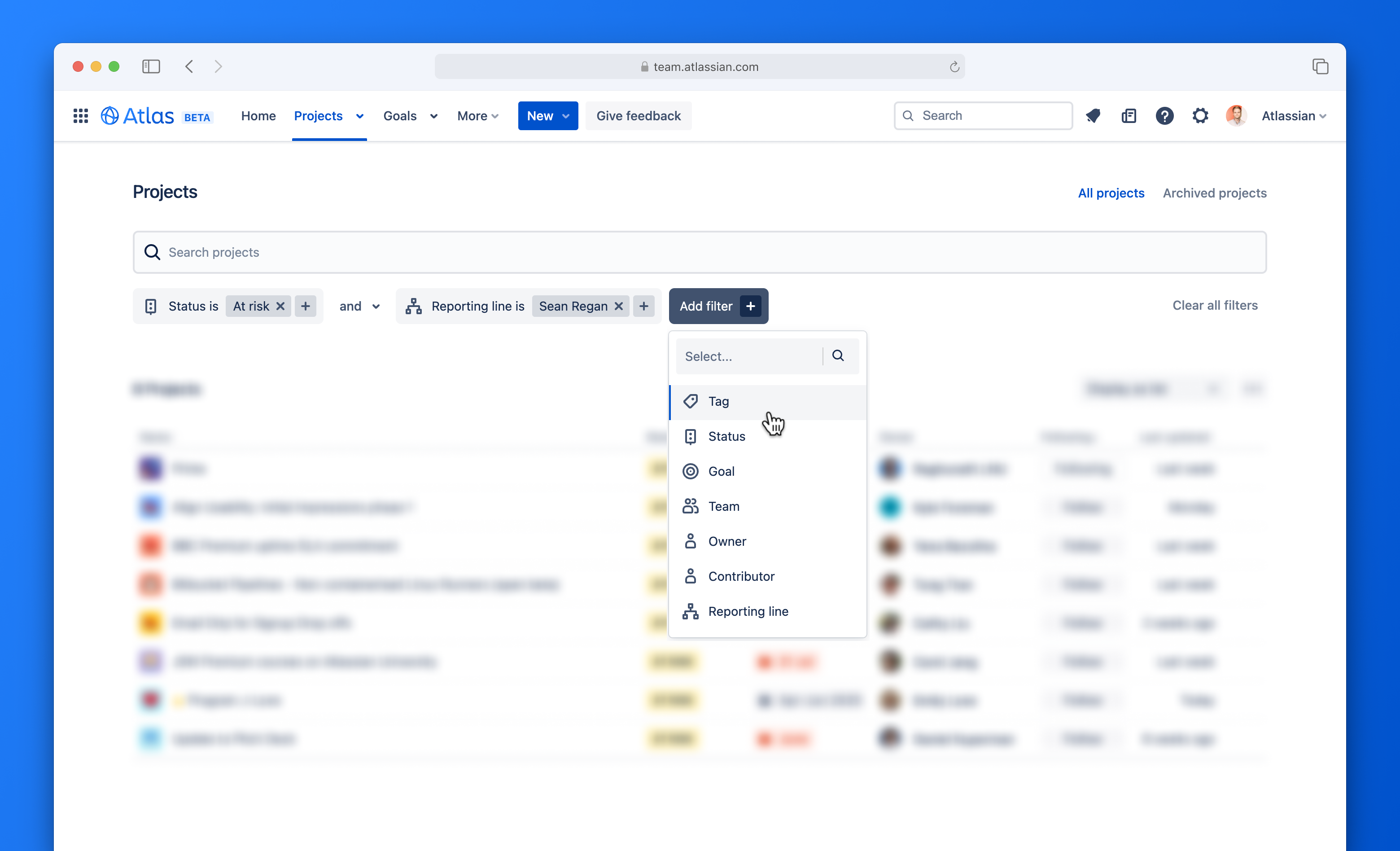Click the user profile avatar
1400x851 pixels.
point(1236,116)
